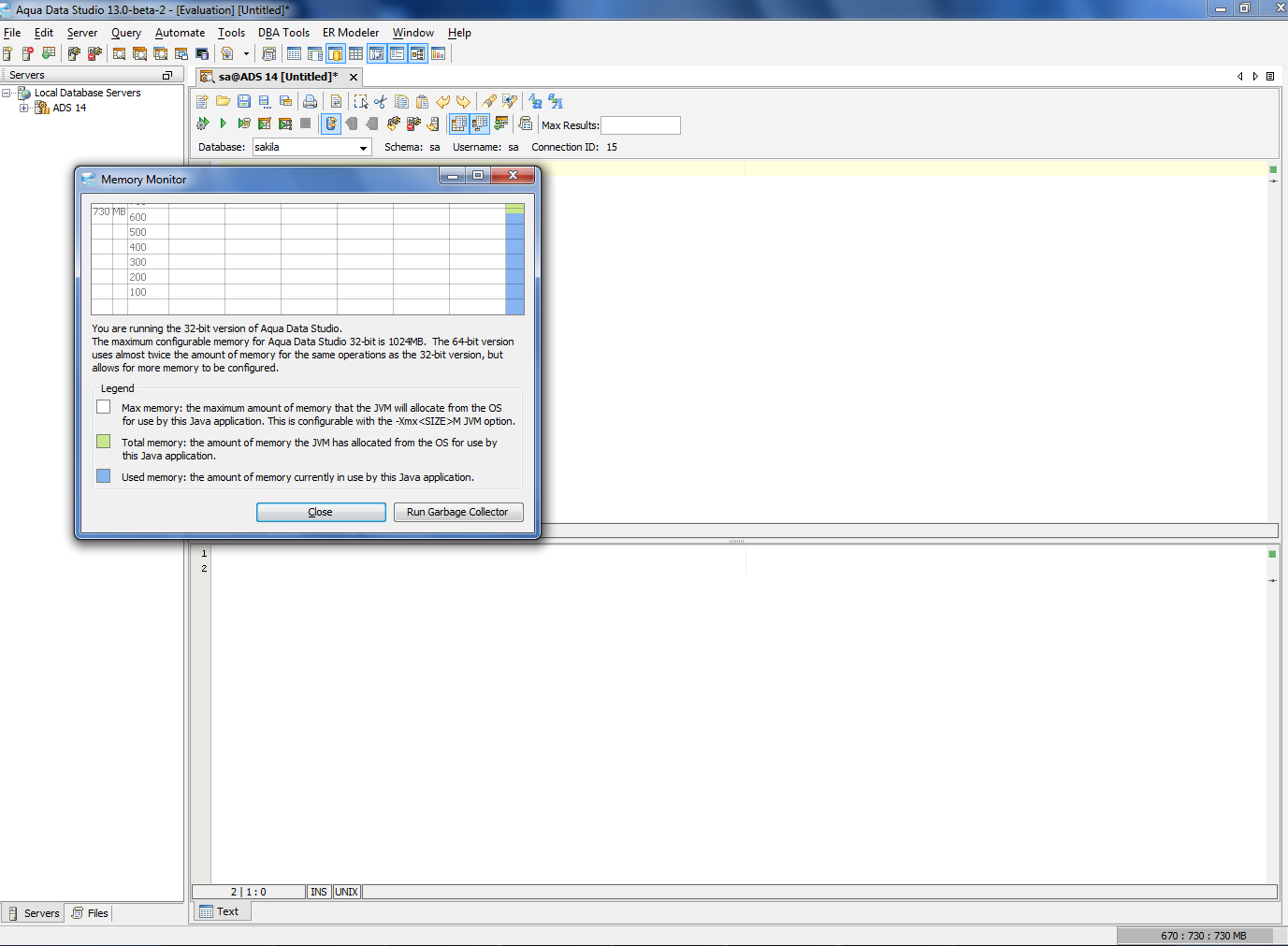Open the Automate menu
Screen dimensions: 1288x946
pos(180,33)
